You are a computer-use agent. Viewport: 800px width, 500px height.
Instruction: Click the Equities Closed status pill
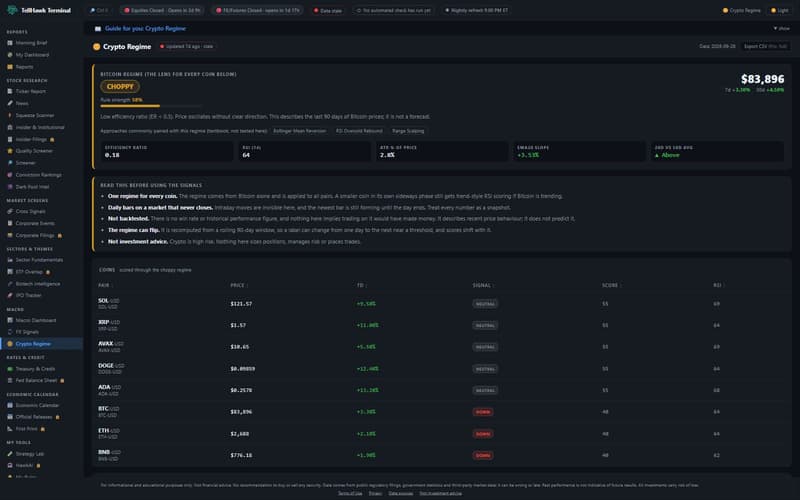(x=163, y=10)
